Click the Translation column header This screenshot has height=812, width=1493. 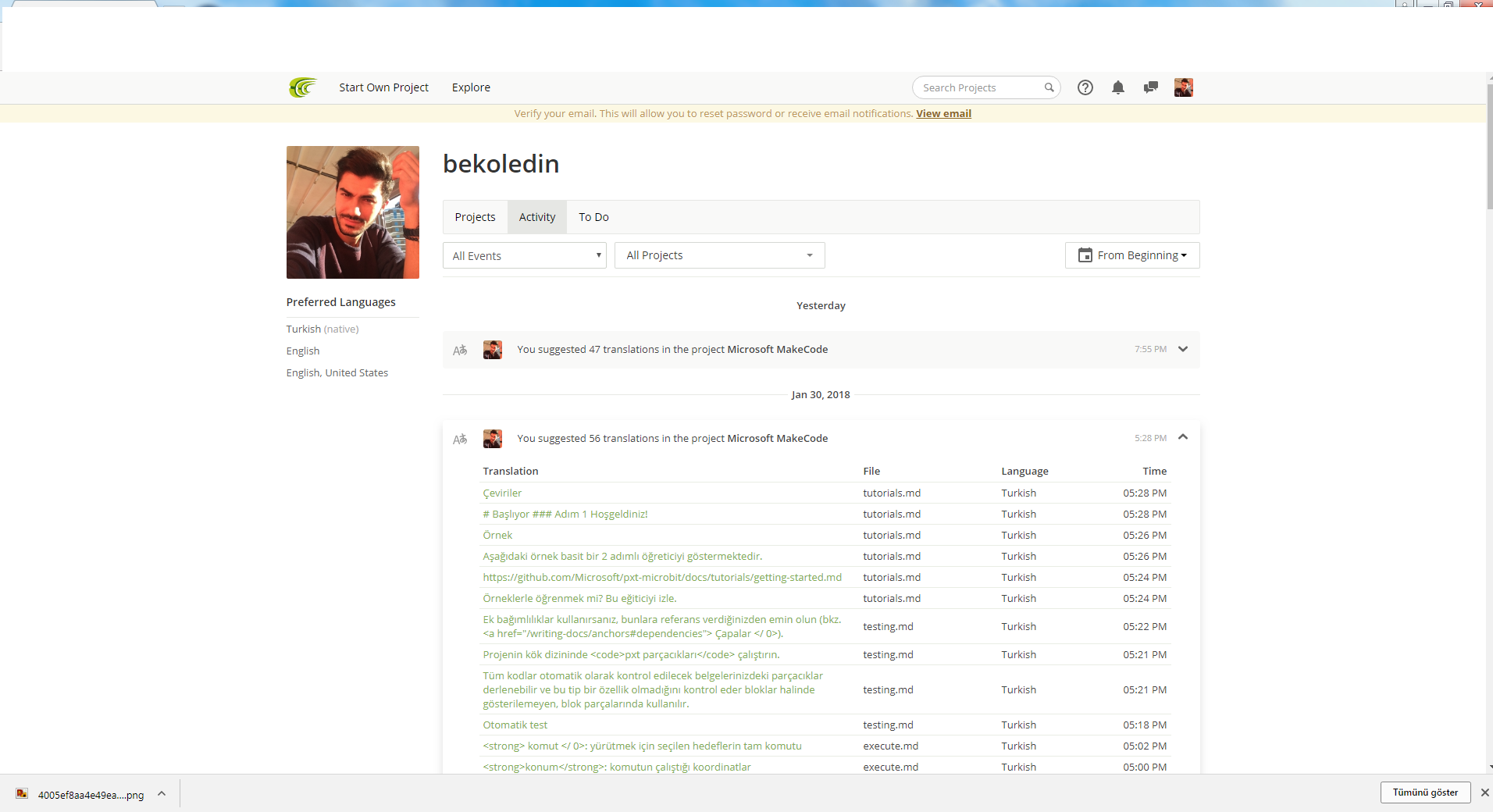(510, 471)
